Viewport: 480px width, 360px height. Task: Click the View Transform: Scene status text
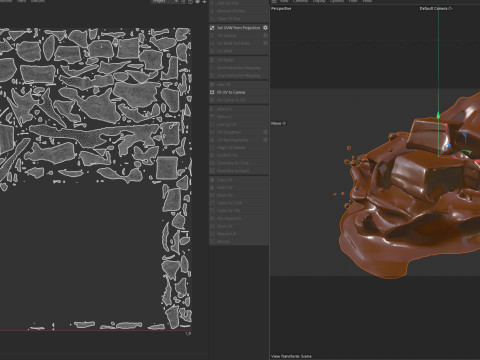[x=291, y=356]
